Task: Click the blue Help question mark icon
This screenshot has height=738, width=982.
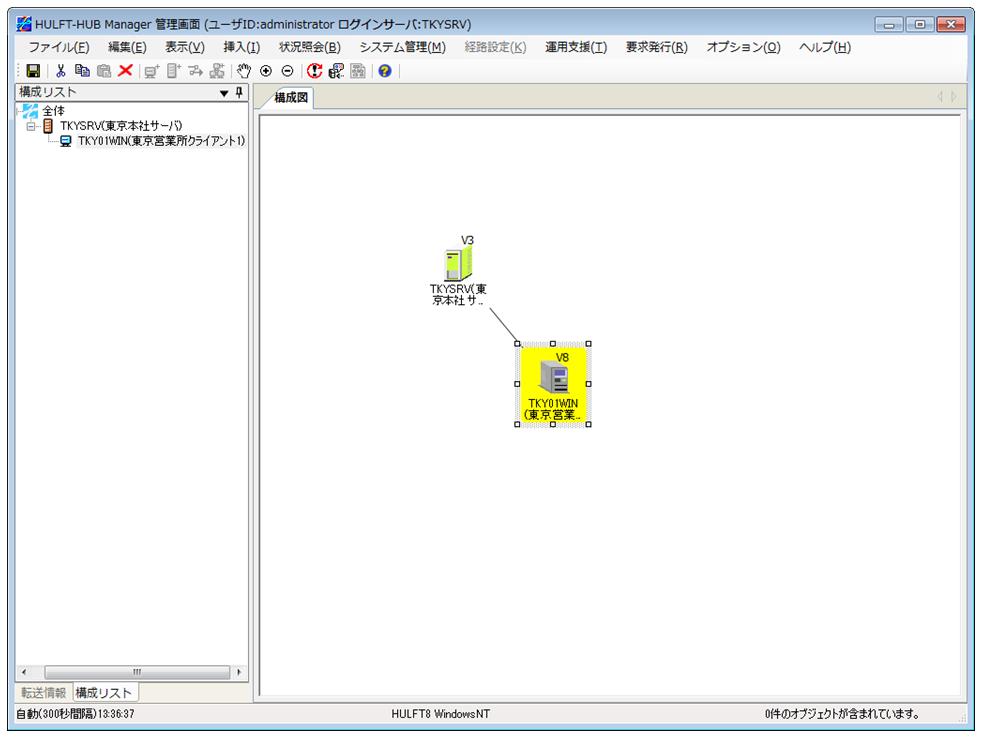Action: click(385, 71)
